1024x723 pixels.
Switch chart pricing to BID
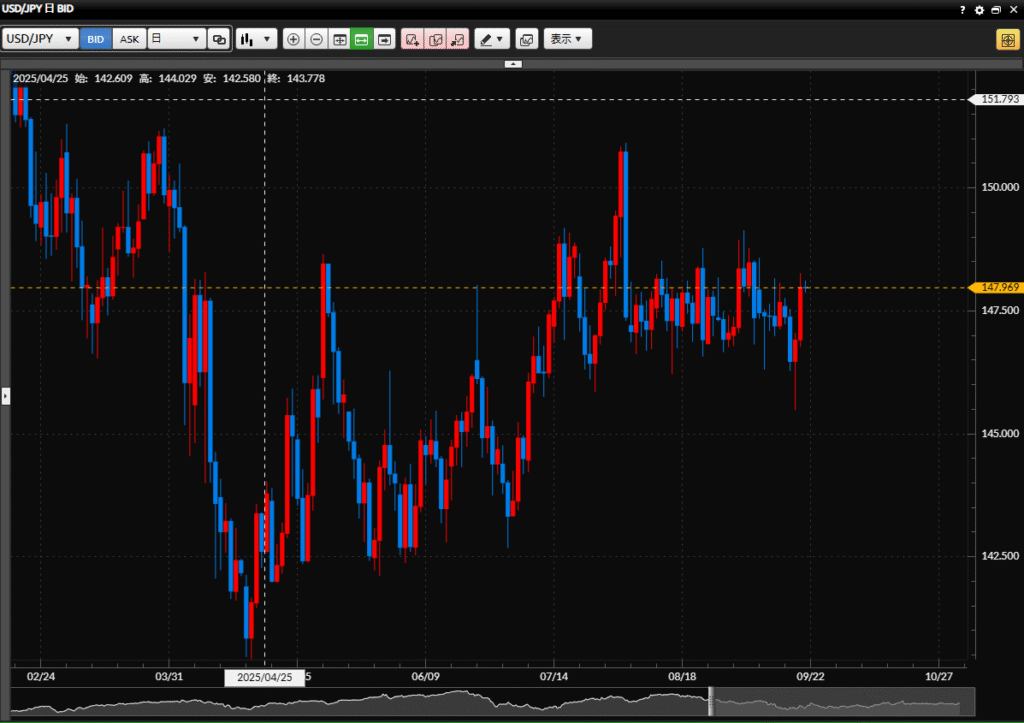tap(95, 39)
